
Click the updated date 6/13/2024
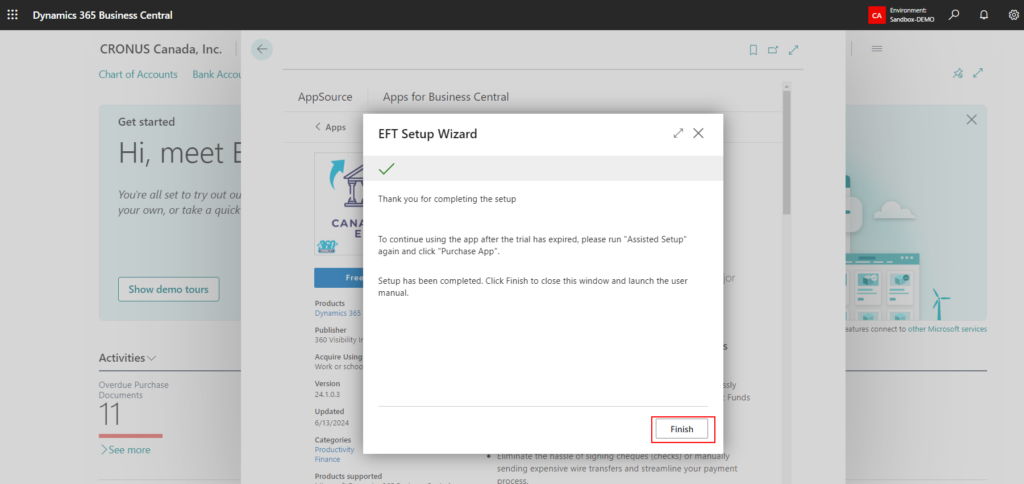[330, 422]
